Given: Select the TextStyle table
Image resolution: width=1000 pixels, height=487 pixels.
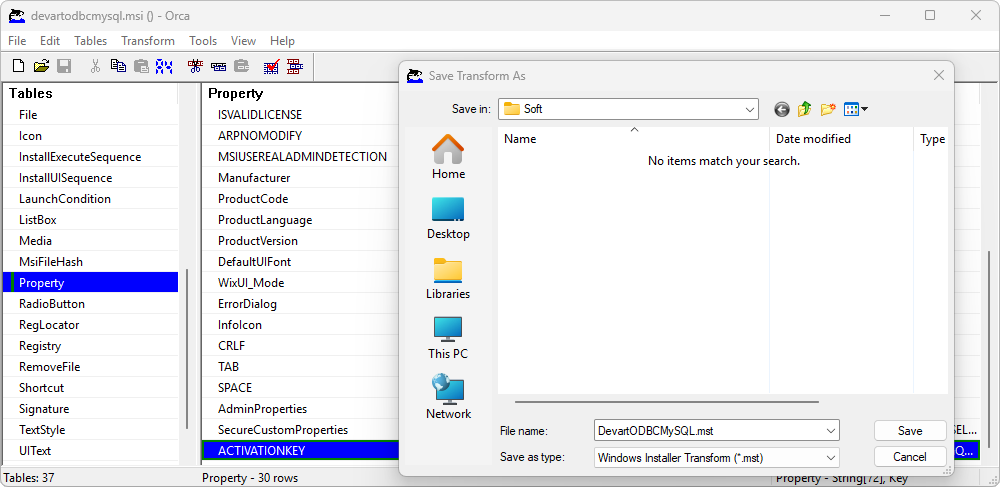Looking at the screenshot, I should [91, 430].
